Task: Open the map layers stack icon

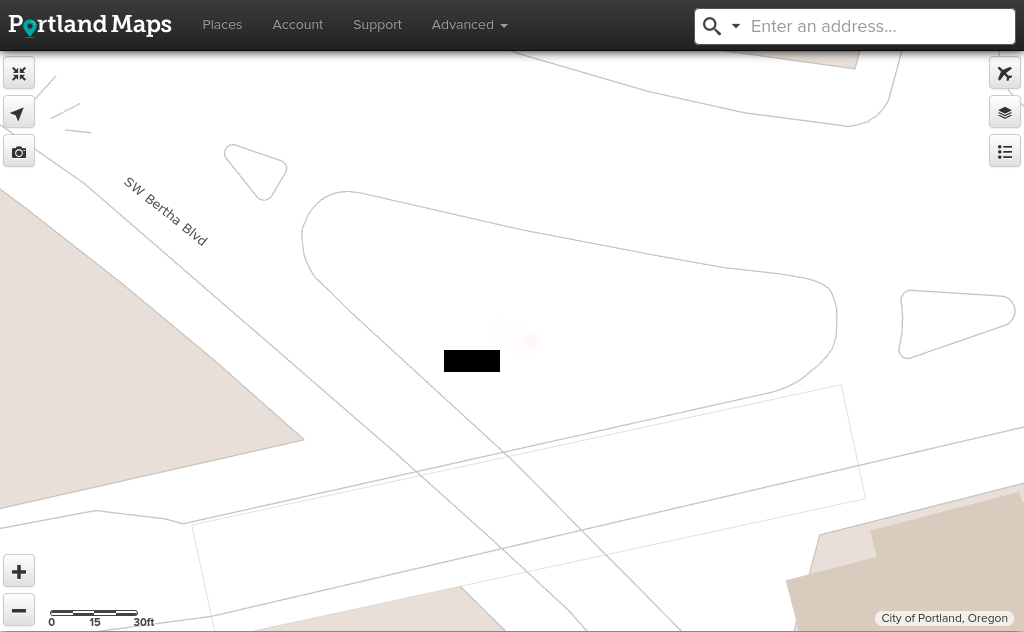Action: pyautogui.click(x=1005, y=113)
